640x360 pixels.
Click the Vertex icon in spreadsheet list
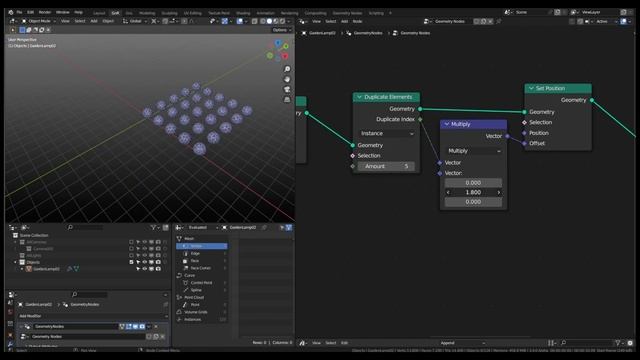186,246
